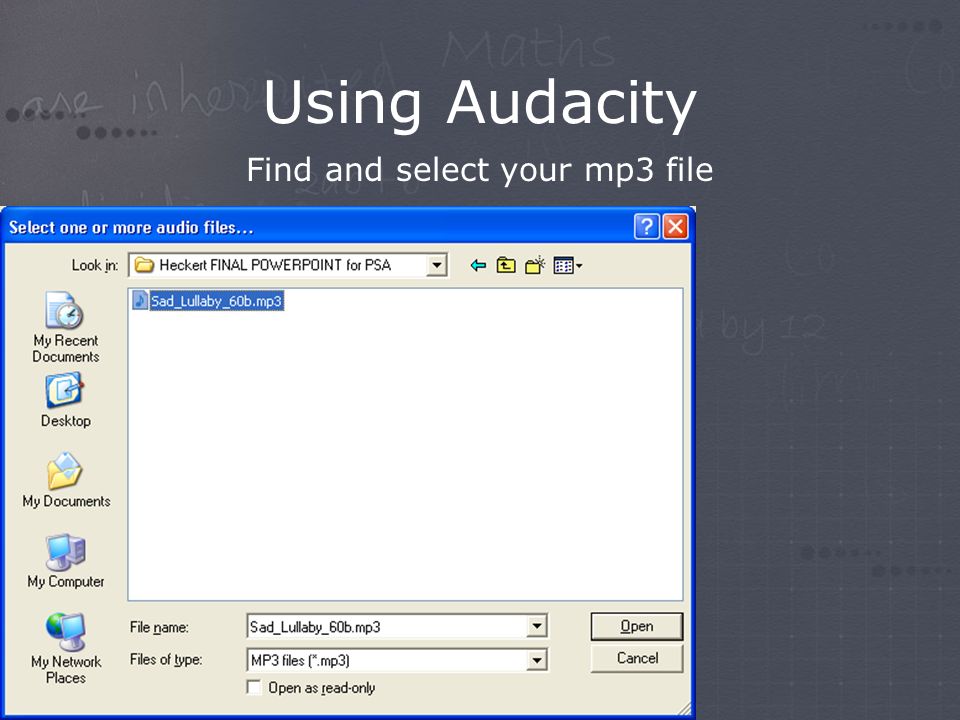Click inside the File name field
960x720 pixels.
coord(387,626)
